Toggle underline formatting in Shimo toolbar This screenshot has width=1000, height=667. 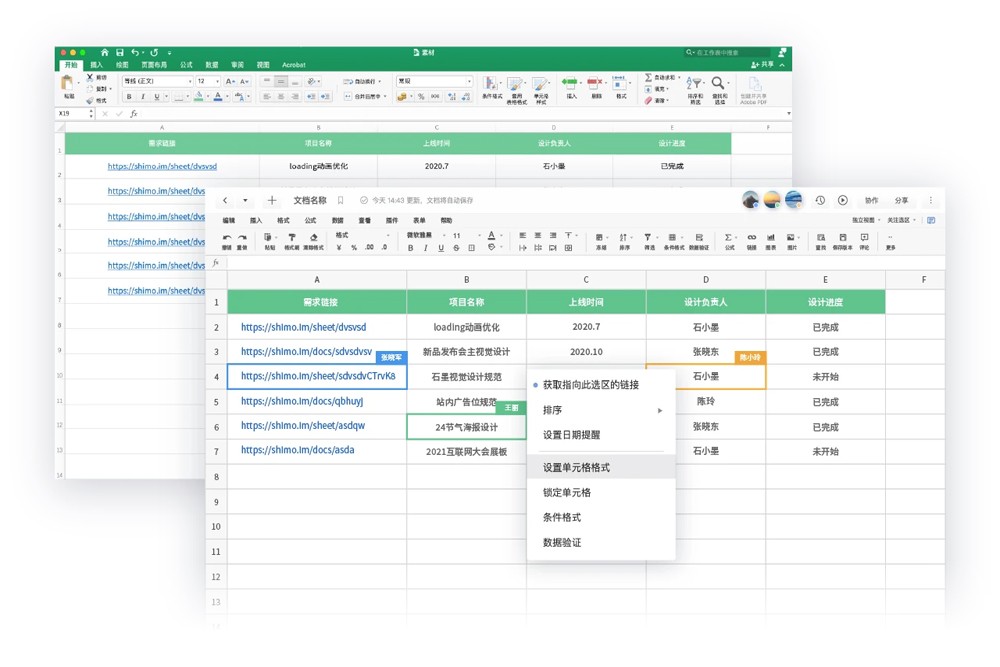tap(441, 248)
